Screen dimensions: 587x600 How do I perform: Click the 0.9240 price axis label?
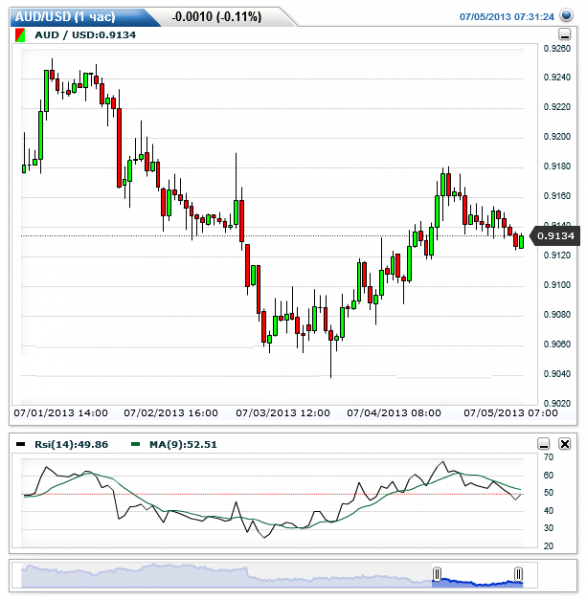point(557,77)
